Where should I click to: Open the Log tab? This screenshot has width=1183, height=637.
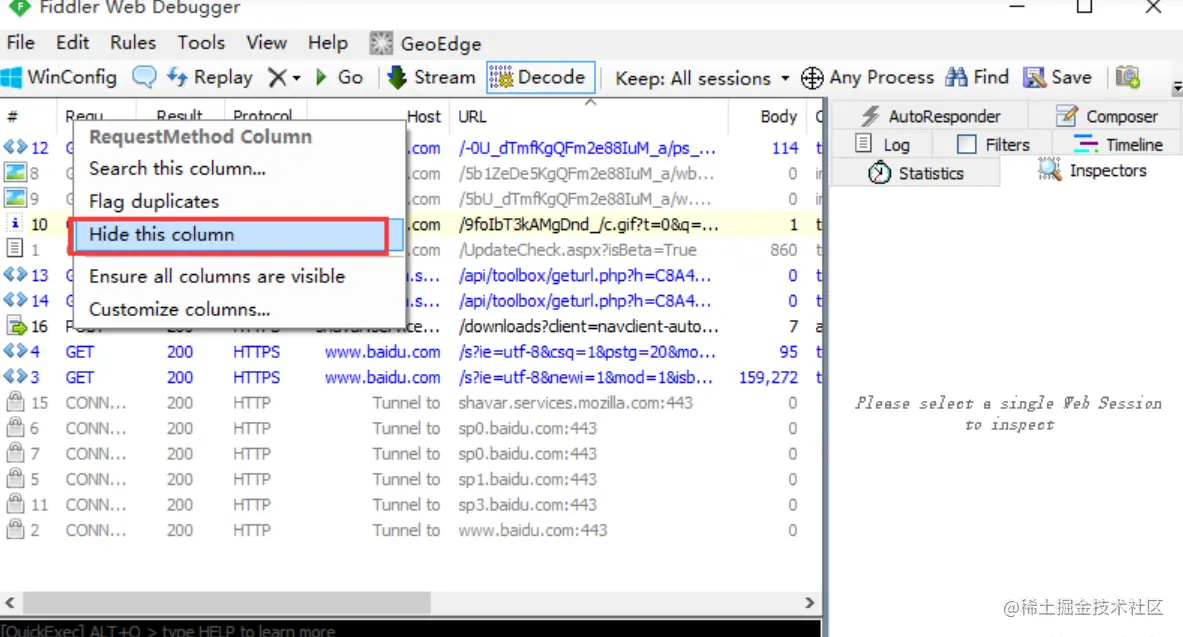click(883, 144)
